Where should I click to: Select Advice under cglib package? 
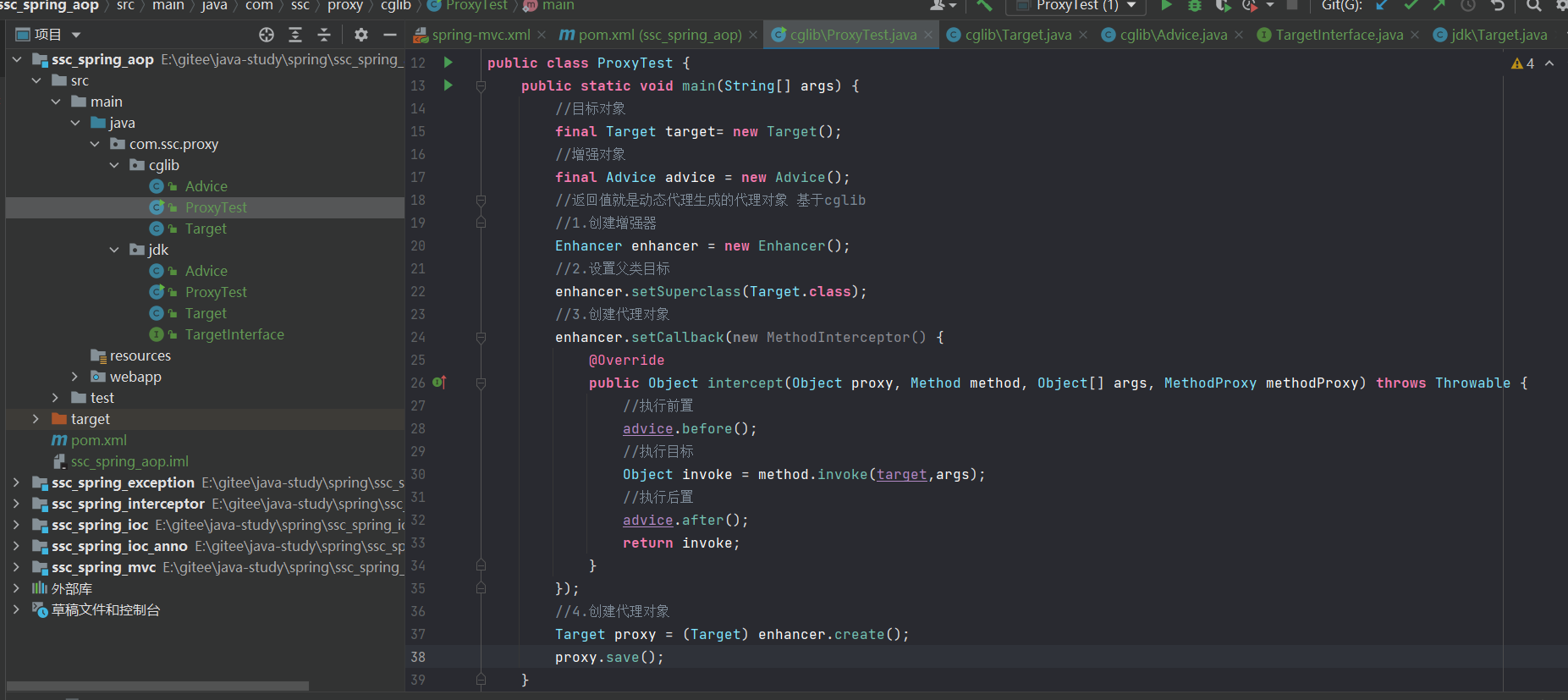pyautogui.click(x=206, y=186)
